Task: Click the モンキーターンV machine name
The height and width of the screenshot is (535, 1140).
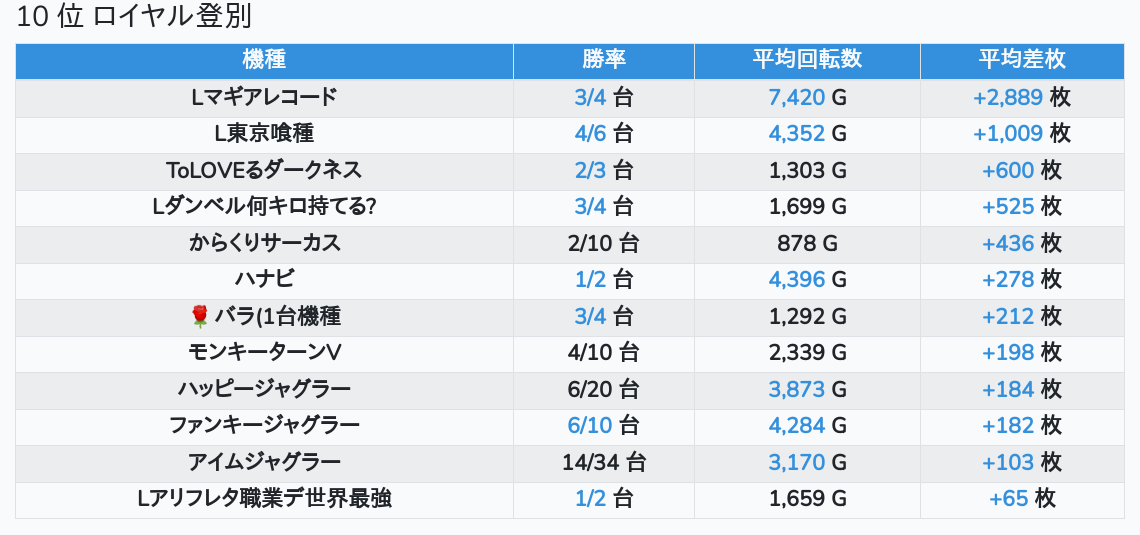Action: pyautogui.click(x=264, y=352)
